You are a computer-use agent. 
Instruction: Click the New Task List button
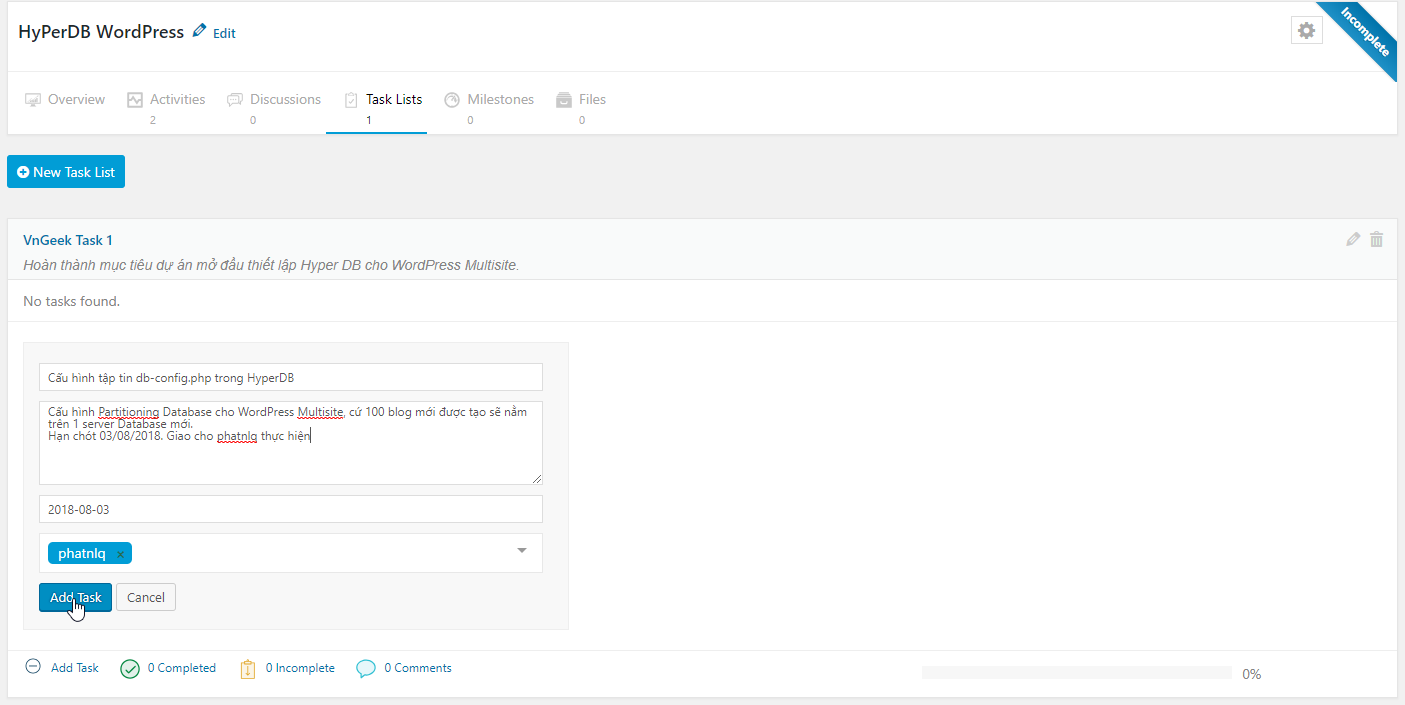(66, 172)
